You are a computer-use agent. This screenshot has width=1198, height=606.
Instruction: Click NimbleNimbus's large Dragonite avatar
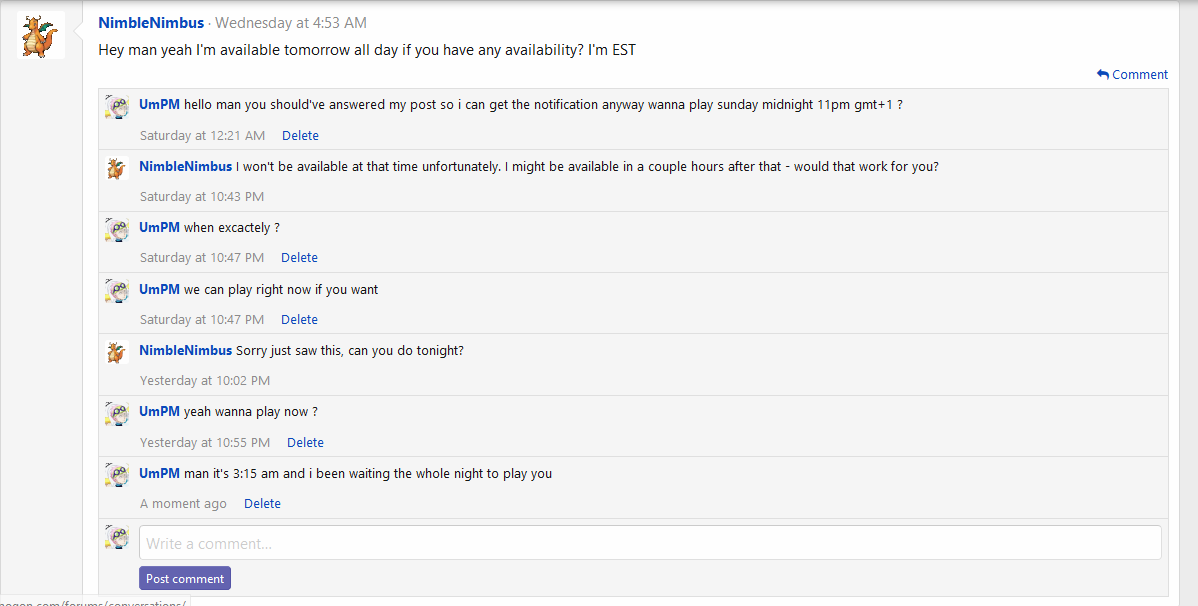41,35
